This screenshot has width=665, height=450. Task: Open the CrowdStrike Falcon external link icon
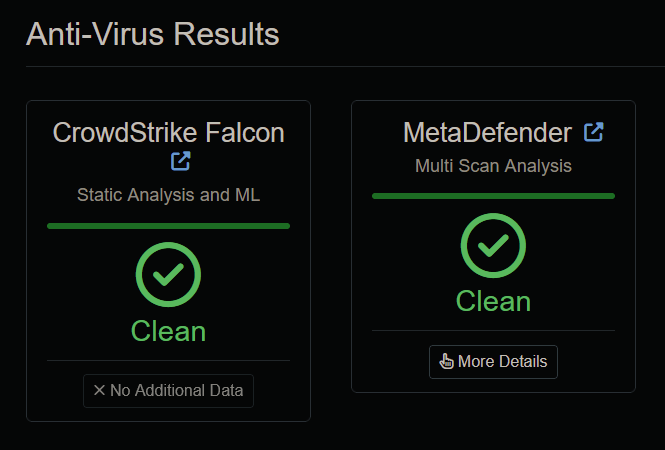[181, 161]
